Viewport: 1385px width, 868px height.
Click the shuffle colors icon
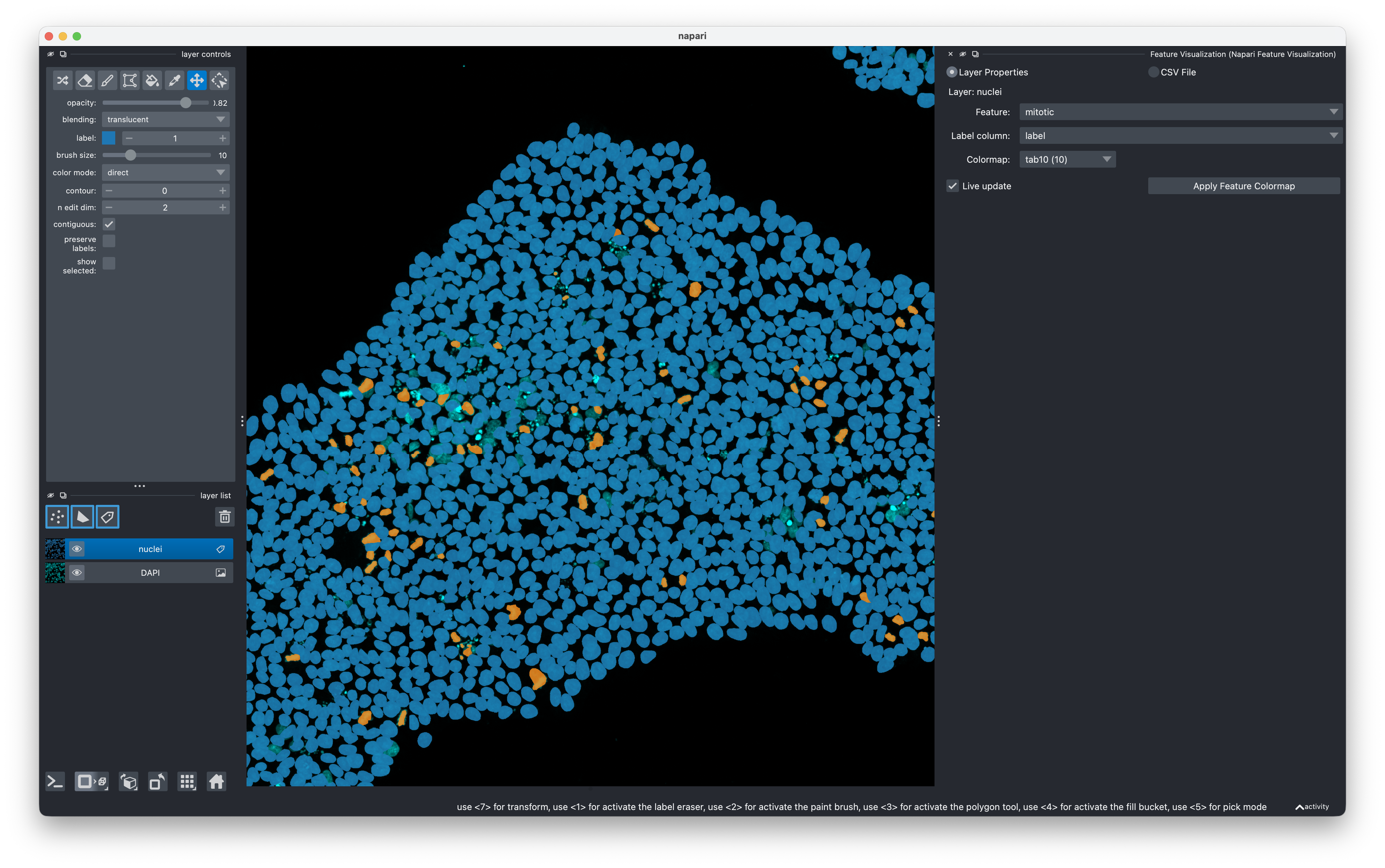[x=63, y=80]
